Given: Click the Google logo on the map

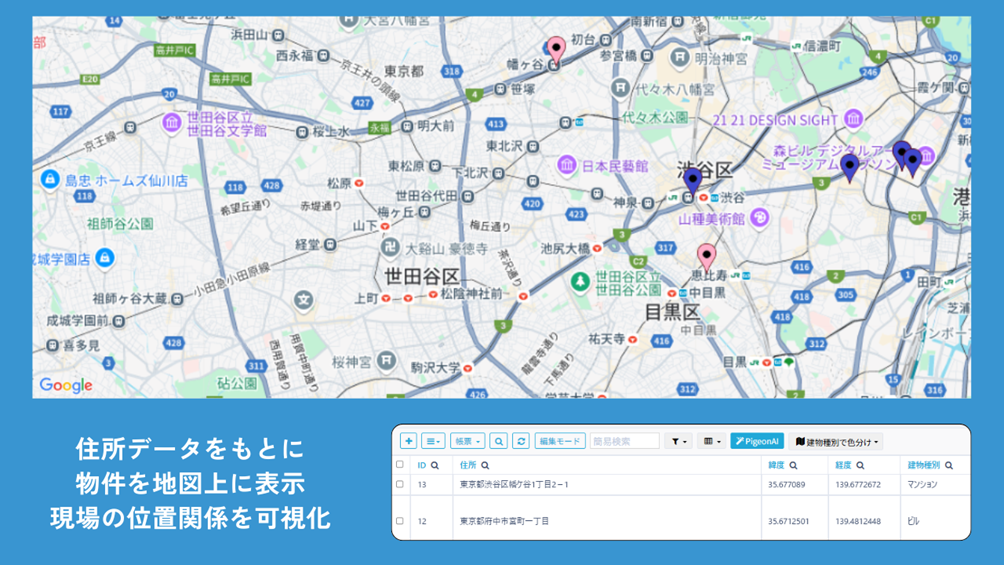Looking at the screenshot, I should pyautogui.click(x=66, y=385).
